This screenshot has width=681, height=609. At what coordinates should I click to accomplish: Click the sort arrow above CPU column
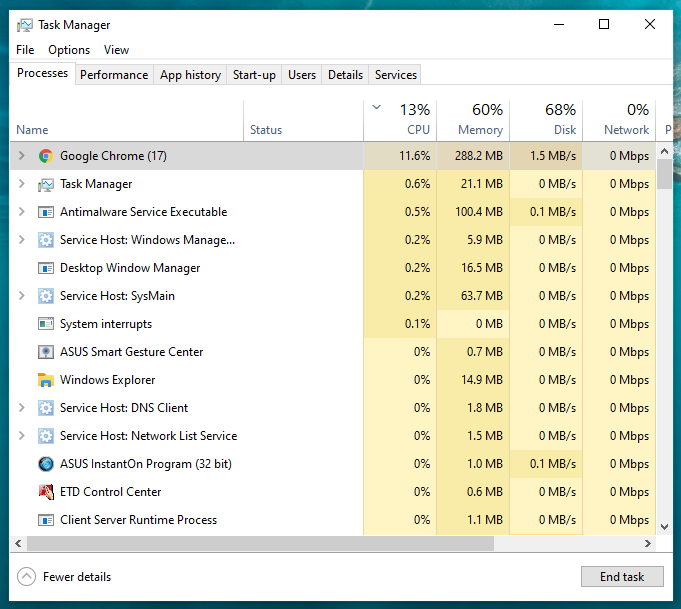(x=377, y=107)
